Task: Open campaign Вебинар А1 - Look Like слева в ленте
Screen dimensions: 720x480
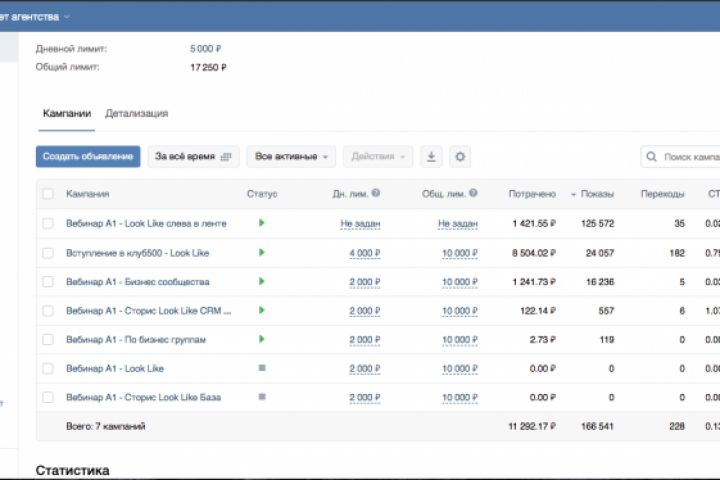Action: point(146,223)
